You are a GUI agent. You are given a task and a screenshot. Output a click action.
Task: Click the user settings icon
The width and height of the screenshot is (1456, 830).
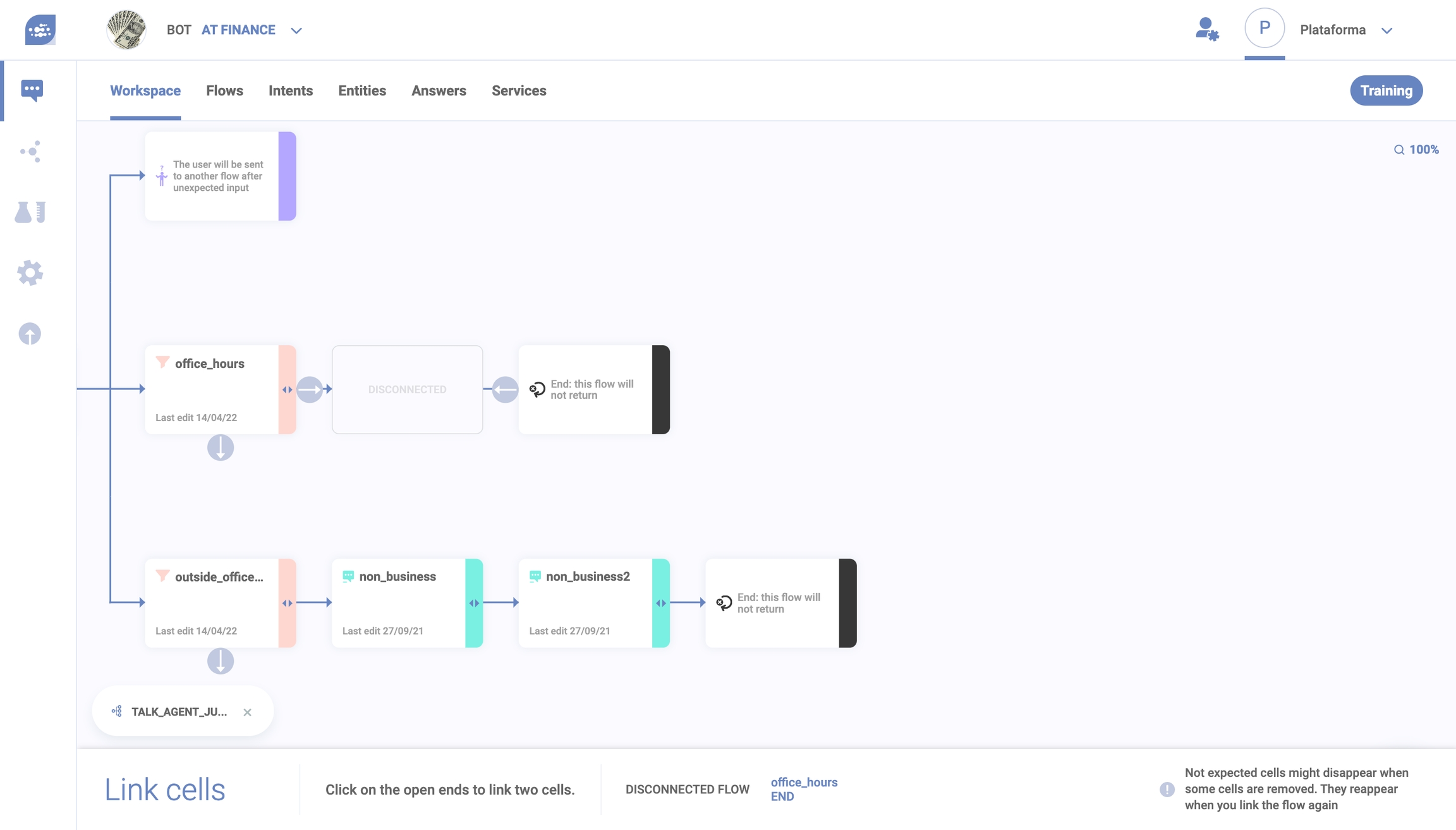[x=1206, y=30]
